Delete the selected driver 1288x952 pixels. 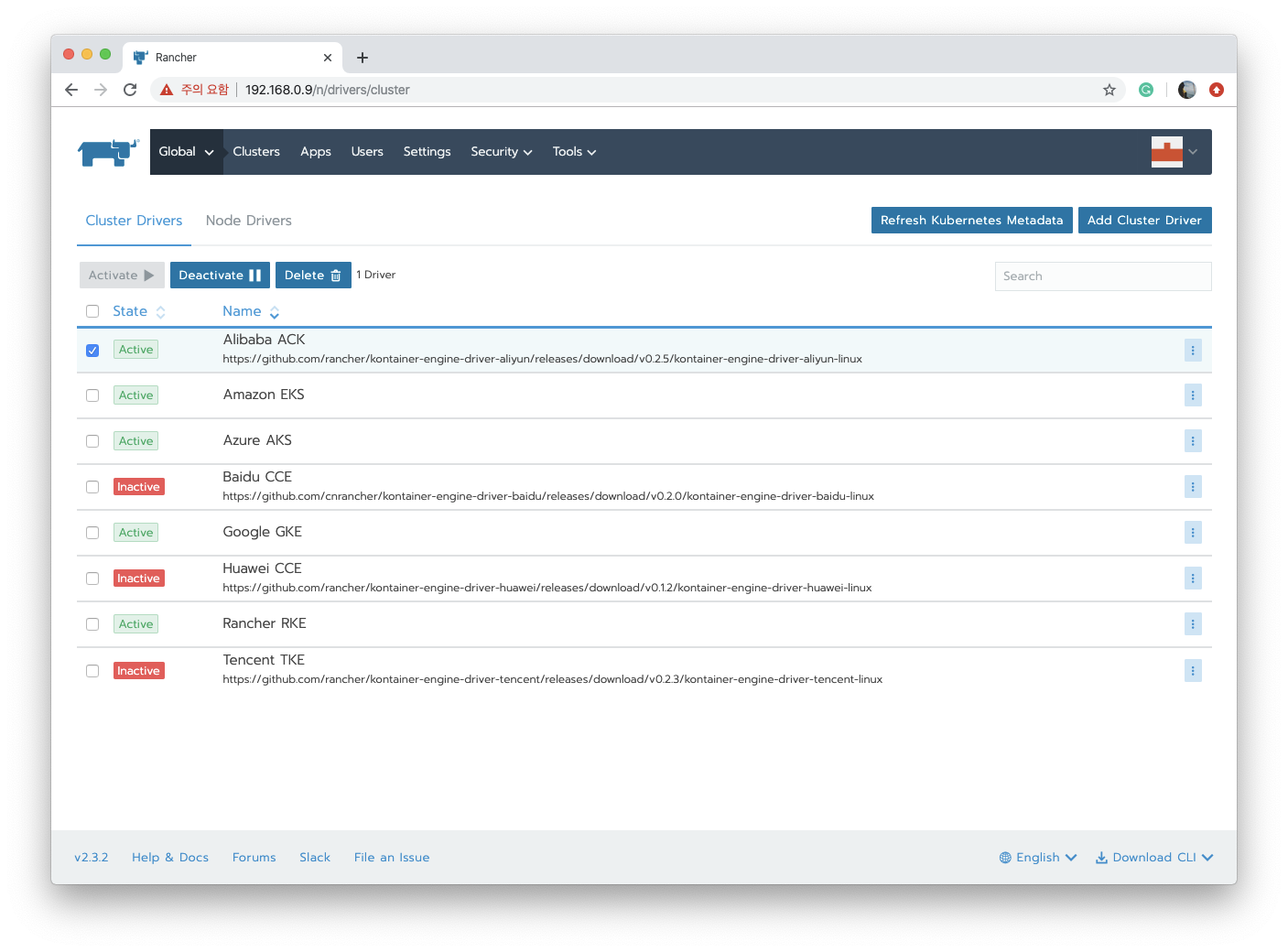click(313, 276)
